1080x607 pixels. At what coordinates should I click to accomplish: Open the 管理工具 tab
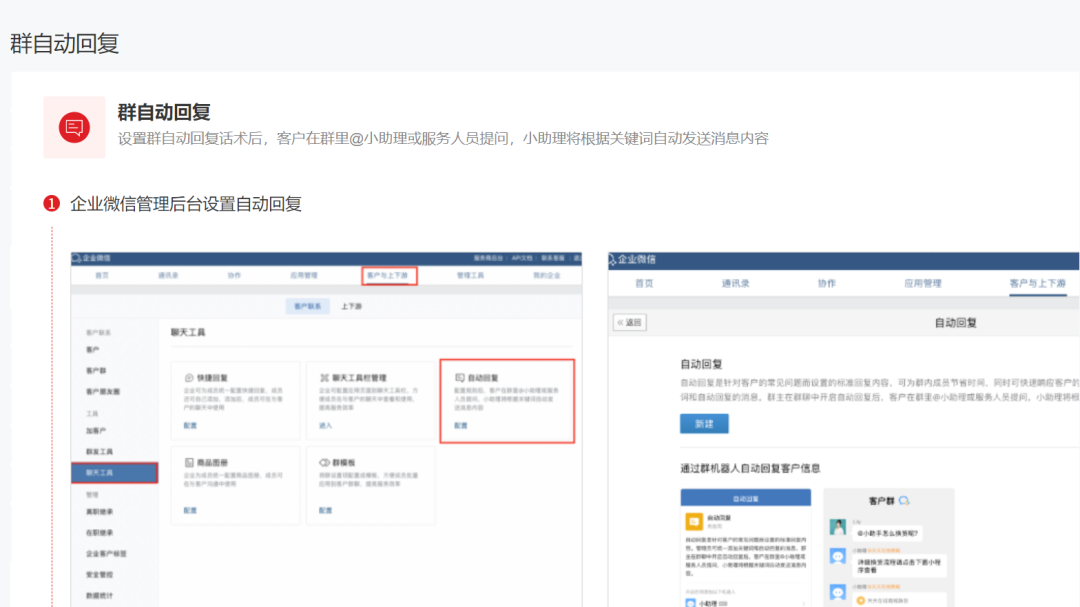(x=470, y=275)
